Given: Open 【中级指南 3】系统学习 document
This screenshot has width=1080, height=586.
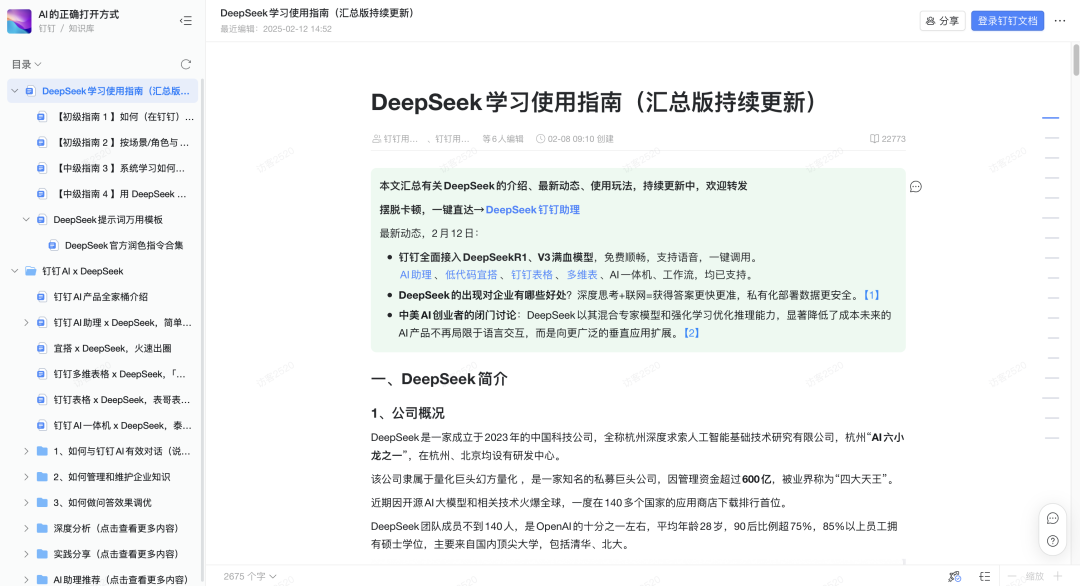Looking at the screenshot, I should (120, 168).
